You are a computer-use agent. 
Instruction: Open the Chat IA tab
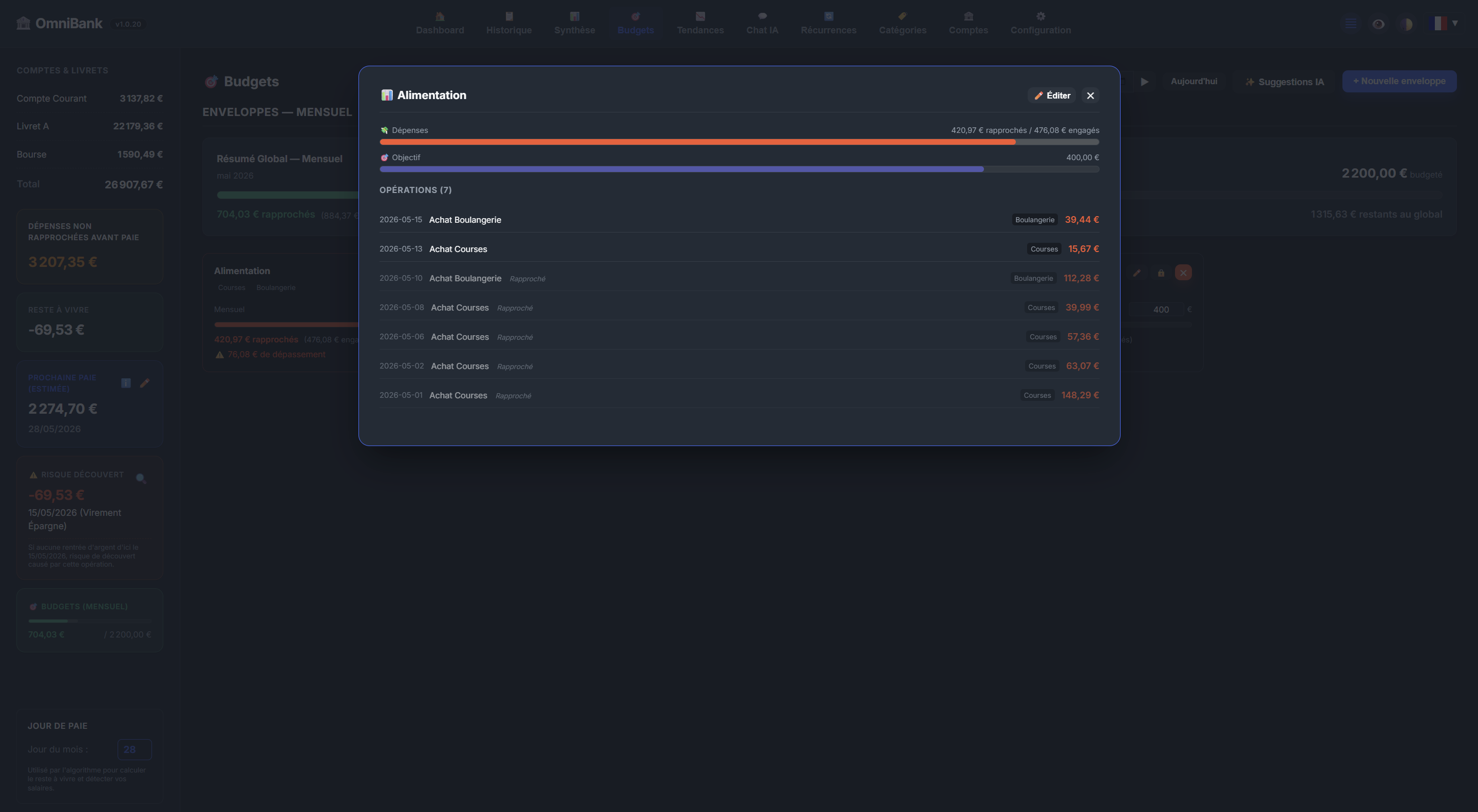pyautogui.click(x=762, y=24)
